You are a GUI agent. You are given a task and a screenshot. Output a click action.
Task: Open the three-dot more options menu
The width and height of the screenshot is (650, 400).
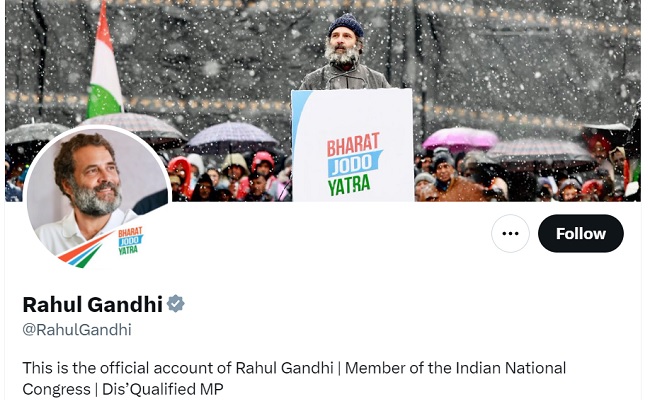coord(510,233)
